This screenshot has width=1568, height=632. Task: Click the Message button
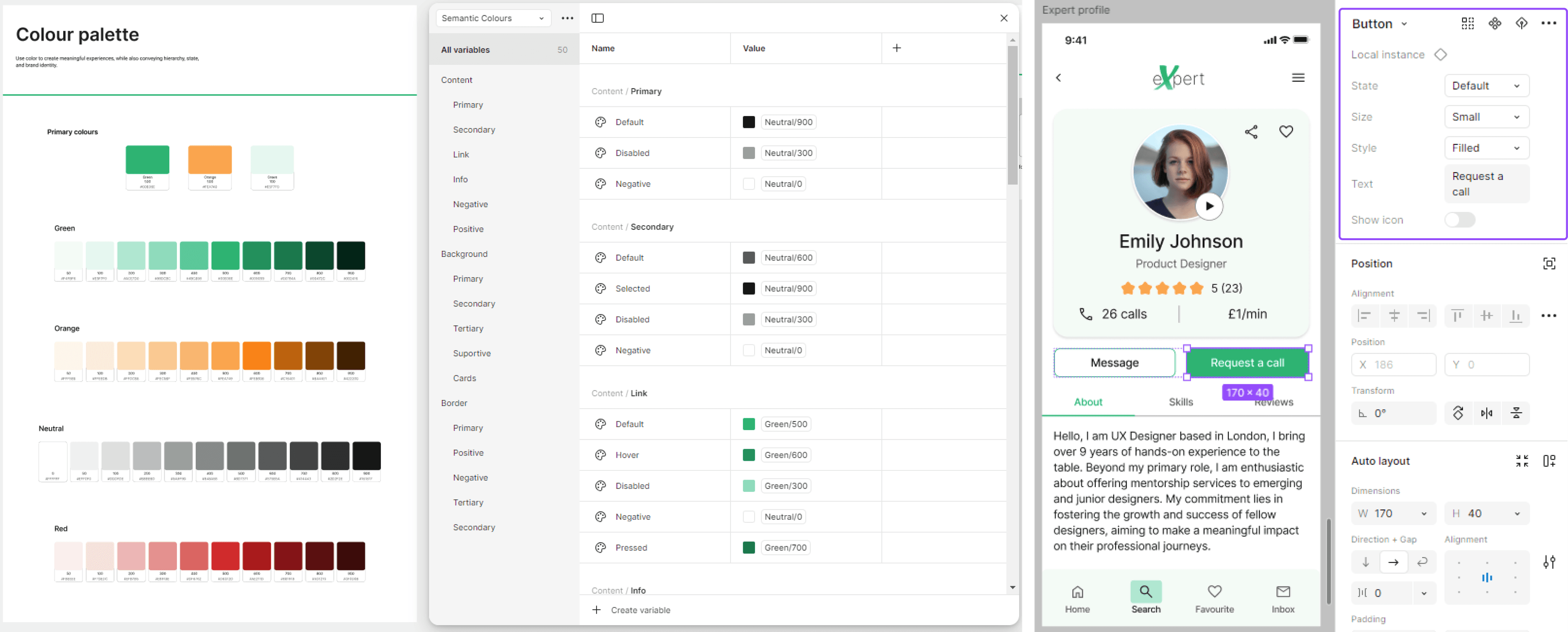(x=1114, y=363)
